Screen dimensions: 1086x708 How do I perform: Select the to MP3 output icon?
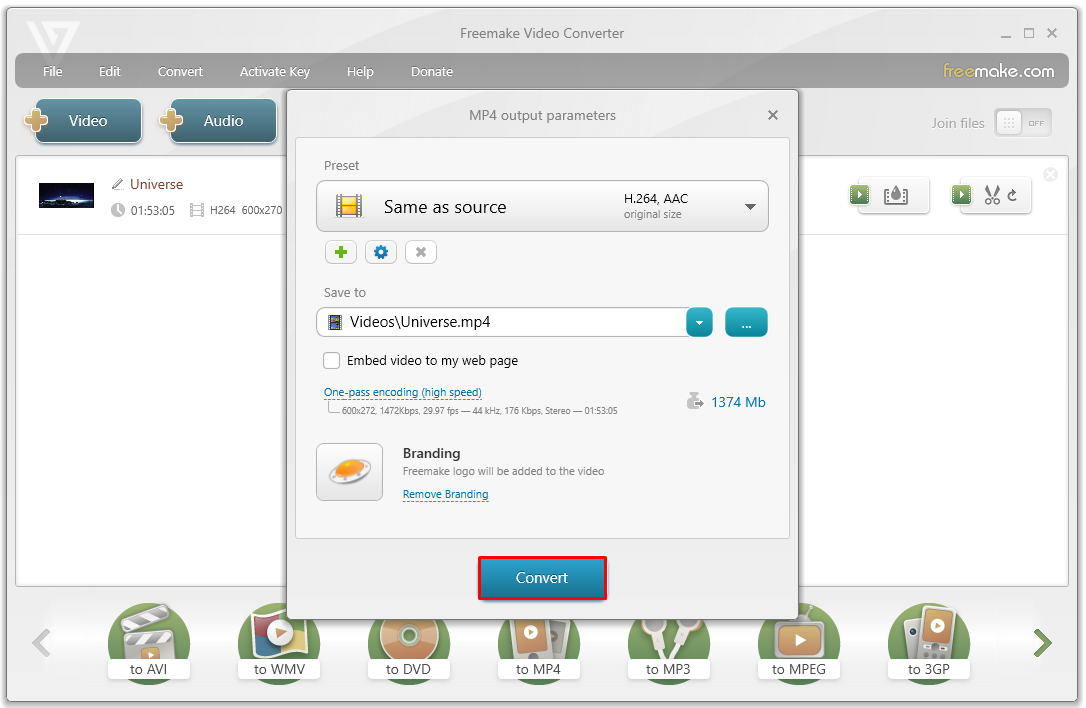pos(668,651)
